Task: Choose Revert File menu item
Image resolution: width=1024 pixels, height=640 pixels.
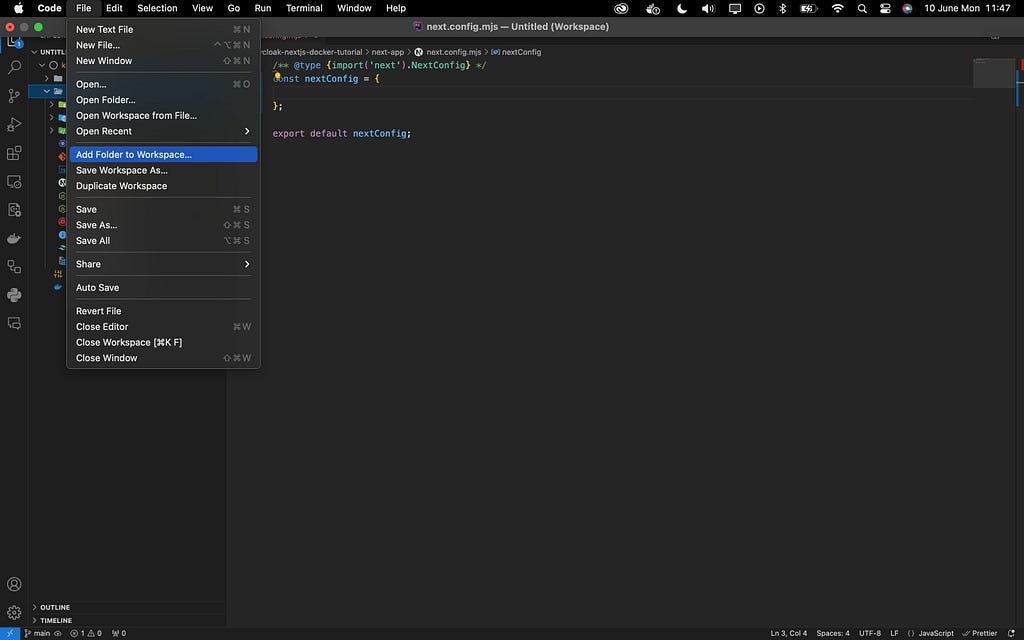Action: [x=163, y=311]
